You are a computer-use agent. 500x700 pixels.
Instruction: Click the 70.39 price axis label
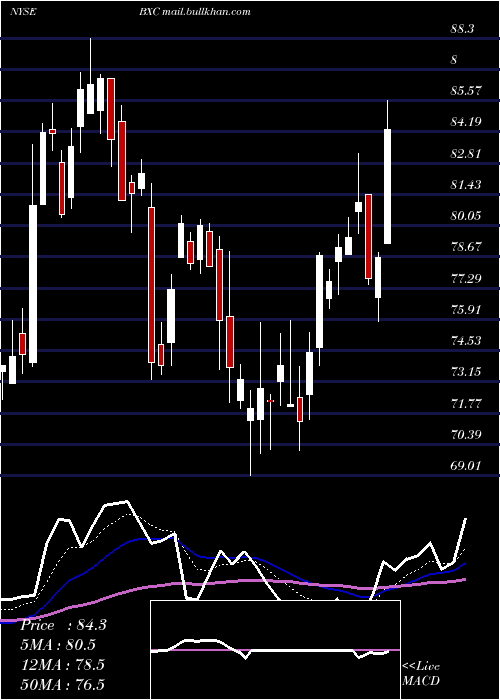point(467,434)
